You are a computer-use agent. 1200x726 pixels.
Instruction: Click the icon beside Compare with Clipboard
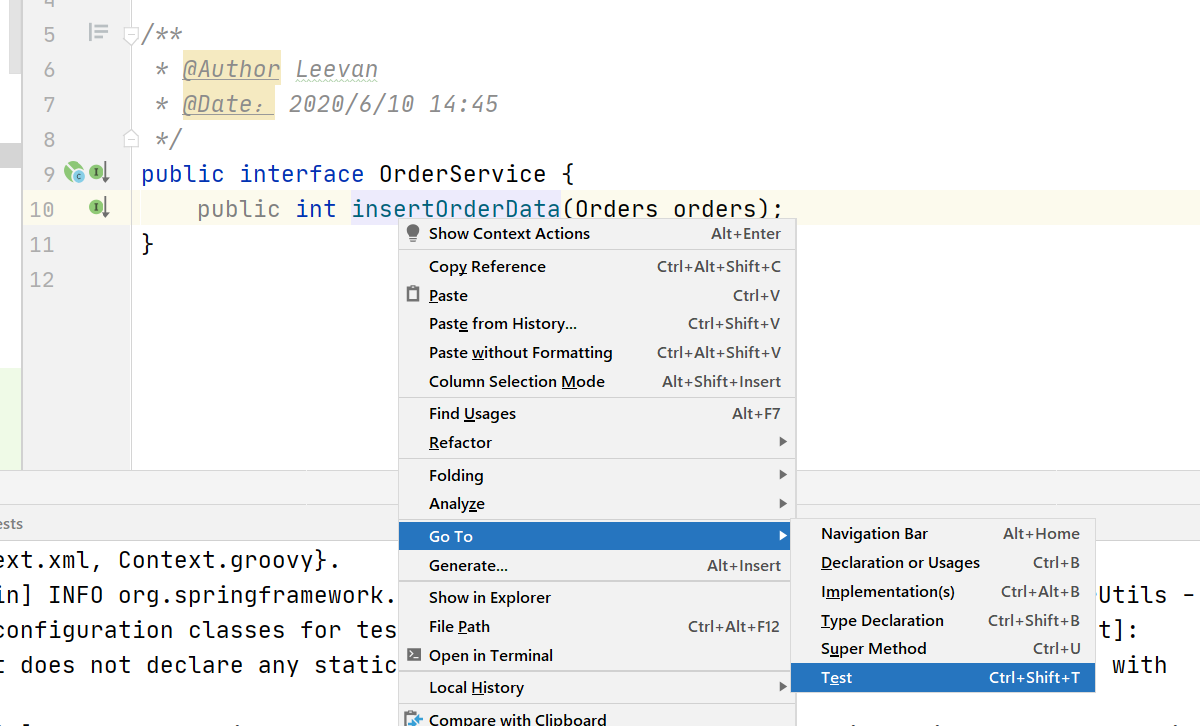413,718
